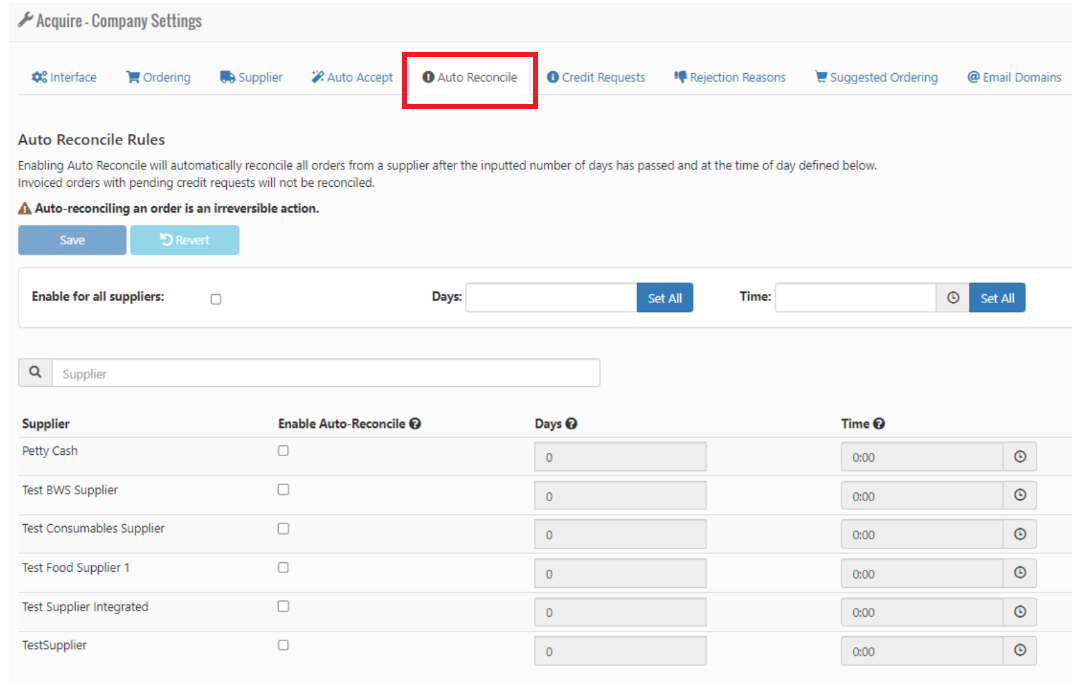Viewport: 1072px width, 685px height.
Task: Enable Auto-Reconcile for Petty Cash
Action: tap(283, 451)
